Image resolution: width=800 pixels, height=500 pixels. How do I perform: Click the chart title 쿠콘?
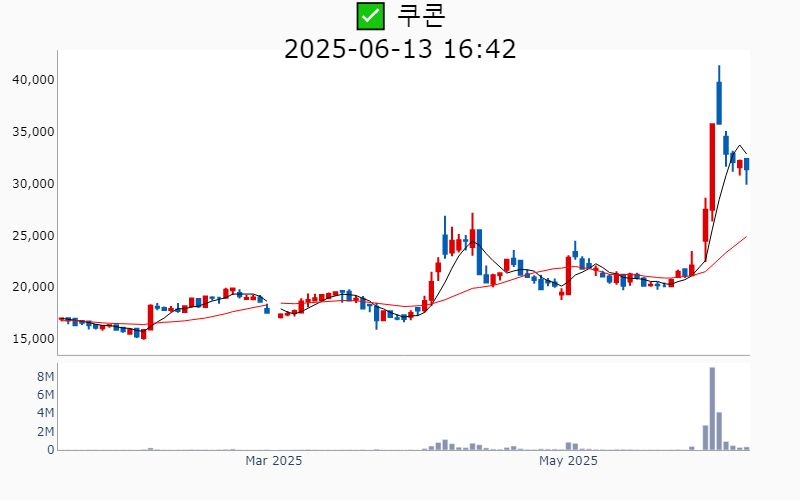421,15
